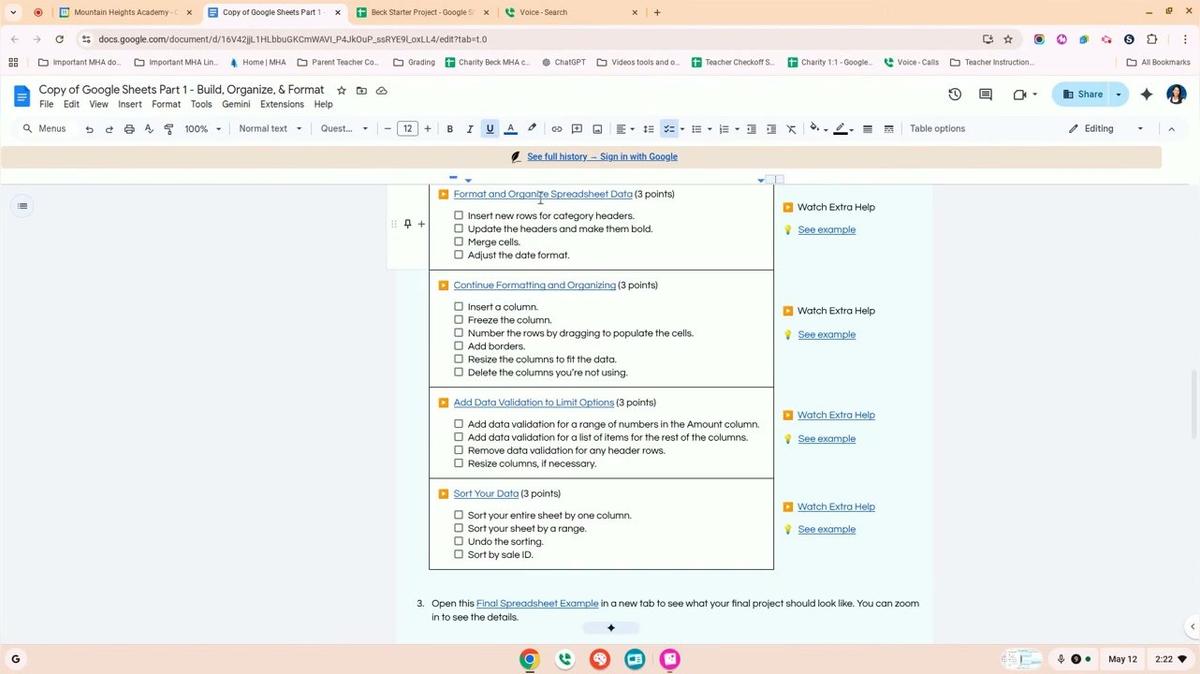1200x674 pixels.
Task: Check 'Adjust the date format.' box
Action: [x=459, y=254]
